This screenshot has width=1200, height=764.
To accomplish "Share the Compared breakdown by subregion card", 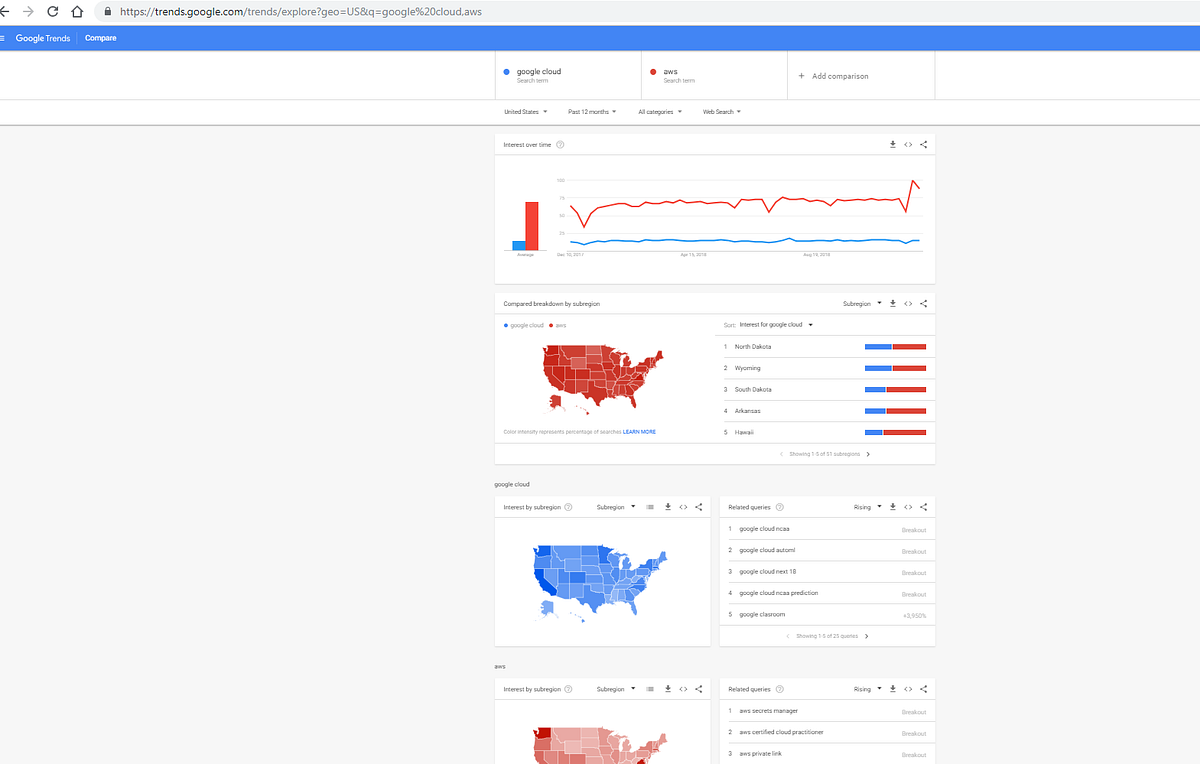I will (924, 303).
